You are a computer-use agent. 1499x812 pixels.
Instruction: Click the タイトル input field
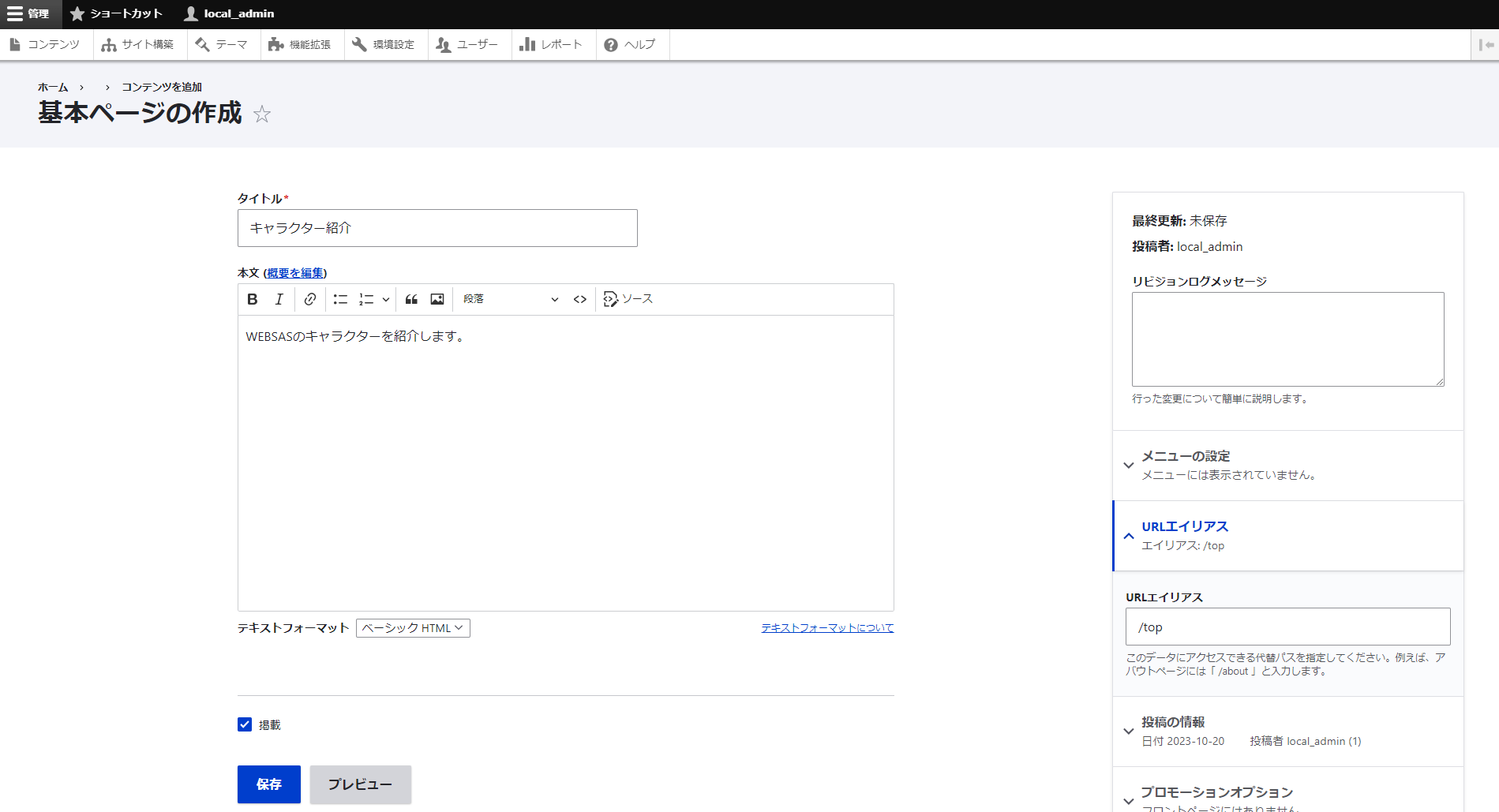point(437,228)
